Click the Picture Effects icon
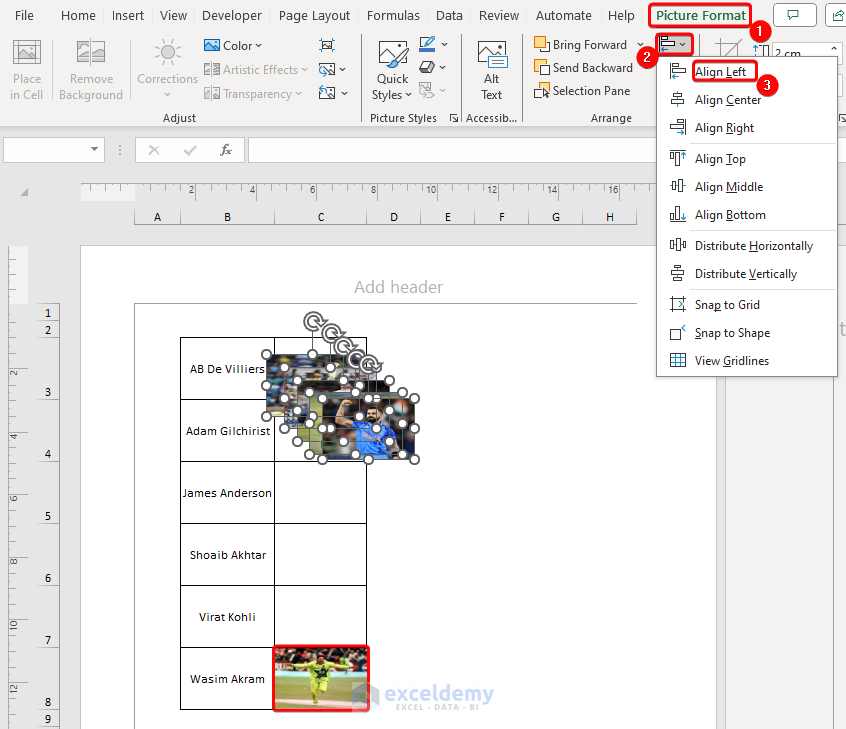The width and height of the screenshot is (846, 729). point(427,67)
